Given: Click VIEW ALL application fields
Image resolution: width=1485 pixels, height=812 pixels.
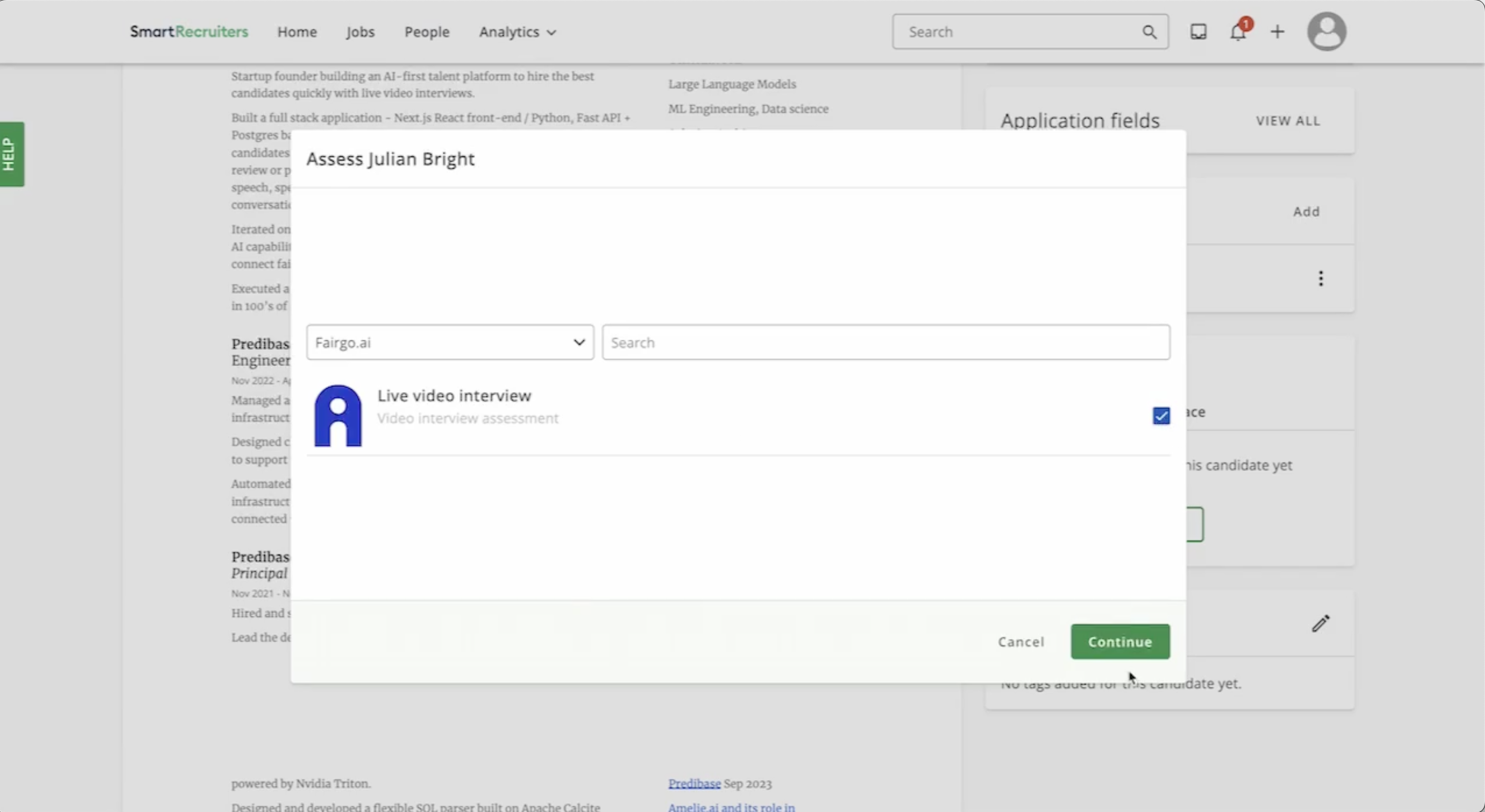Looking at the screenshot, I should [1288, 120].
